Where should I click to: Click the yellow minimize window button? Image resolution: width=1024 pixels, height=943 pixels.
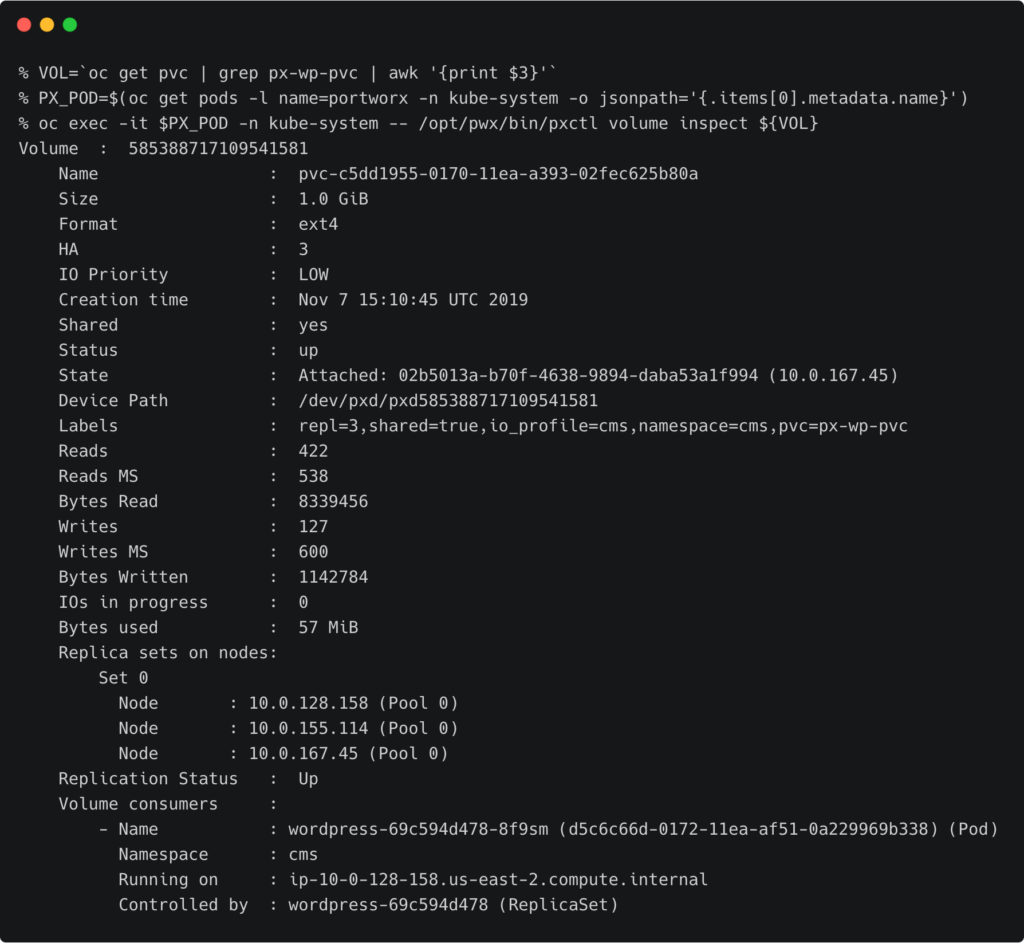point(47,24)
